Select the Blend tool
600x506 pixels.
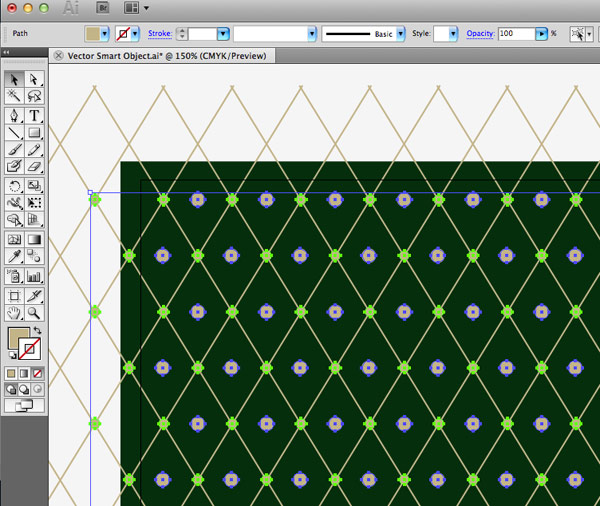pyautogui.click(x=34, y=256)
